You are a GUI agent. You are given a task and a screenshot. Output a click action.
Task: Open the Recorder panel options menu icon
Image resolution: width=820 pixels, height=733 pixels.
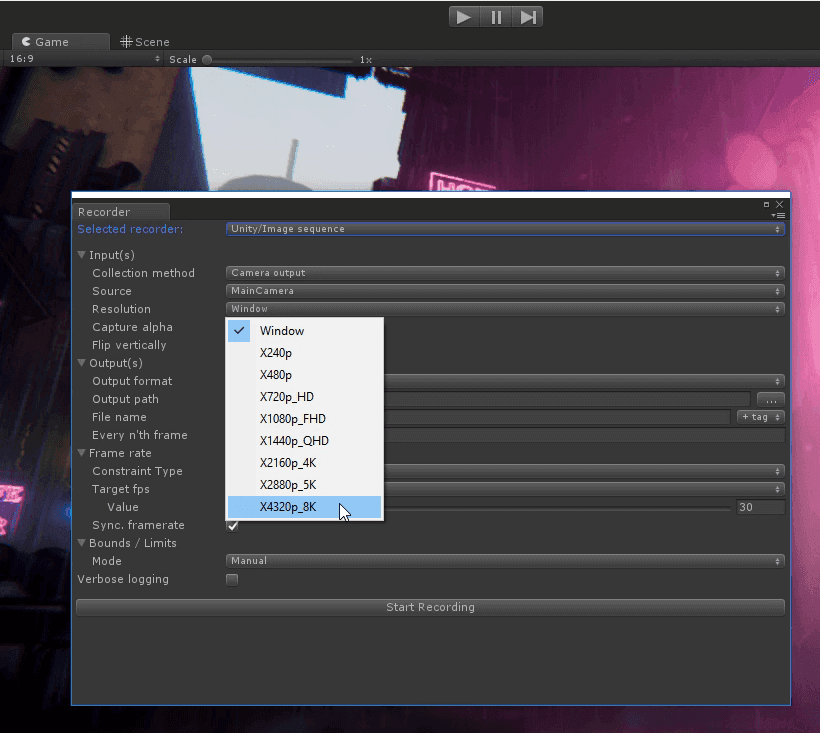pyautogui.click(x=779, y=215)
